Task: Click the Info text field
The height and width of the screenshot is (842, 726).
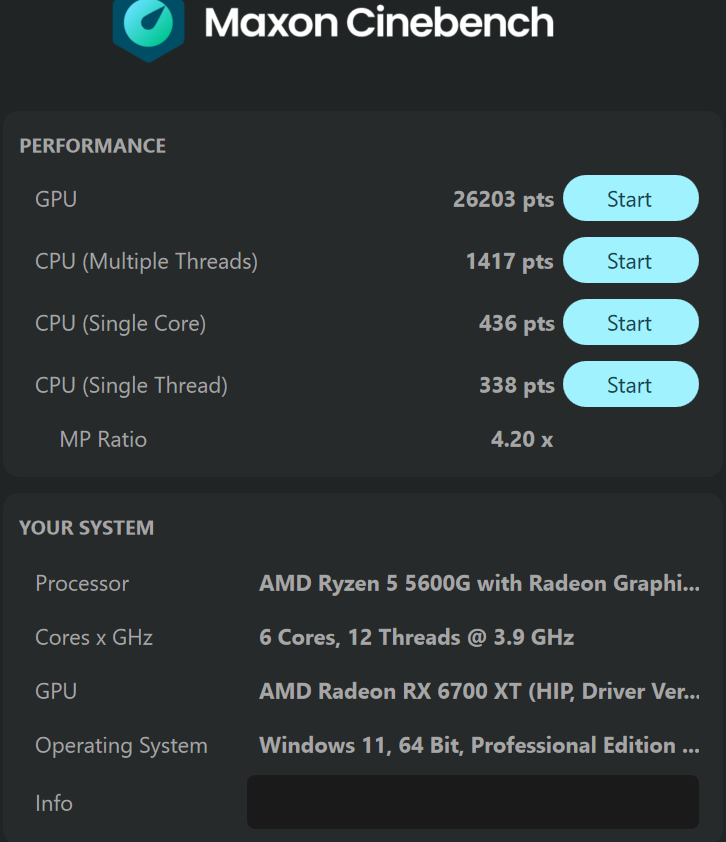Action: pyautogui.click(x=473, y=802)
